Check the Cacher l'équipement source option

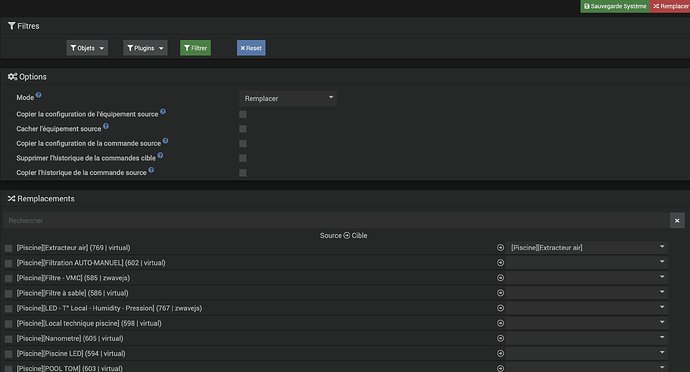pos(243,129)
